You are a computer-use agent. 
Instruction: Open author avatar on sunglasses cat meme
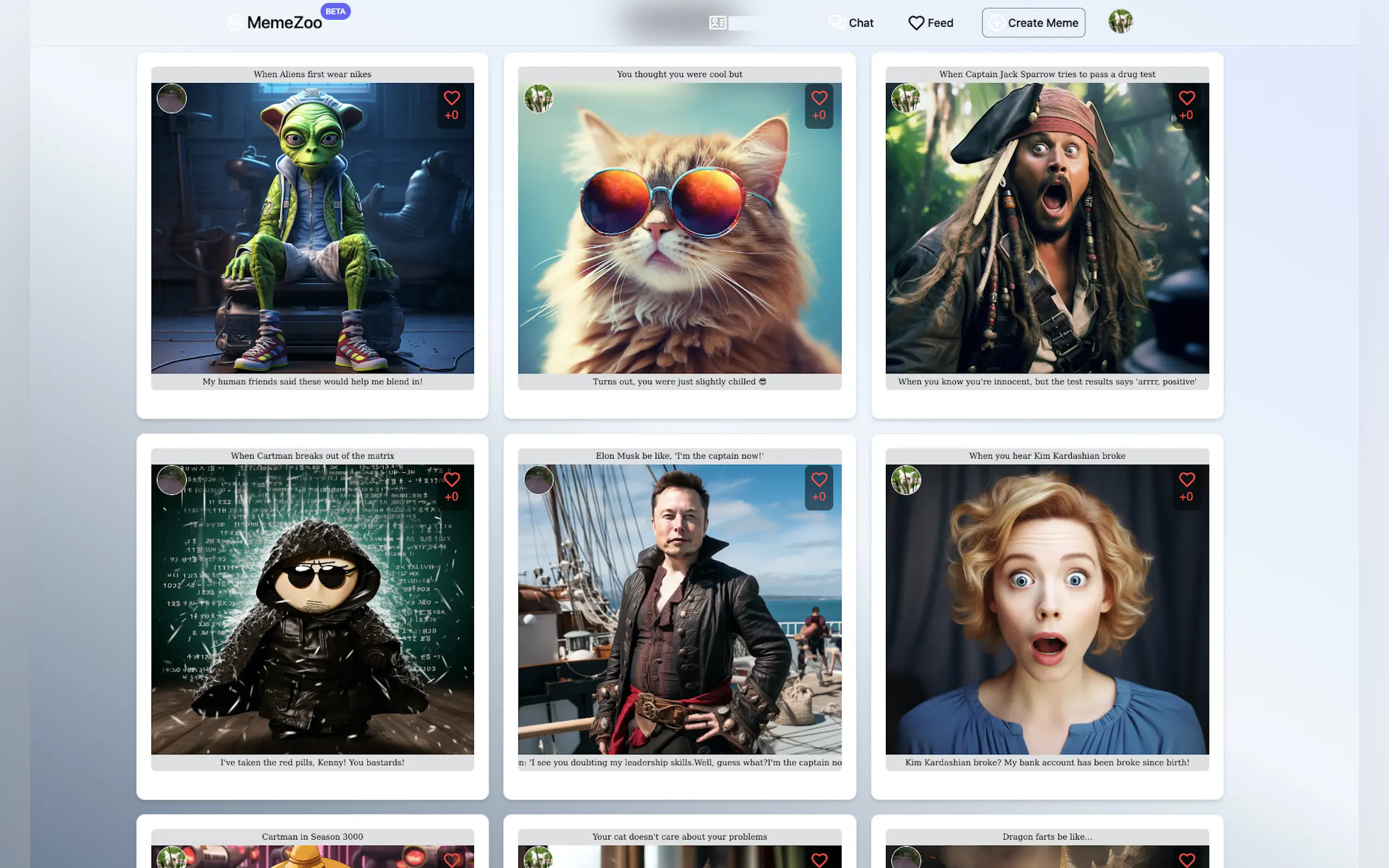click(x=539, y=99)
